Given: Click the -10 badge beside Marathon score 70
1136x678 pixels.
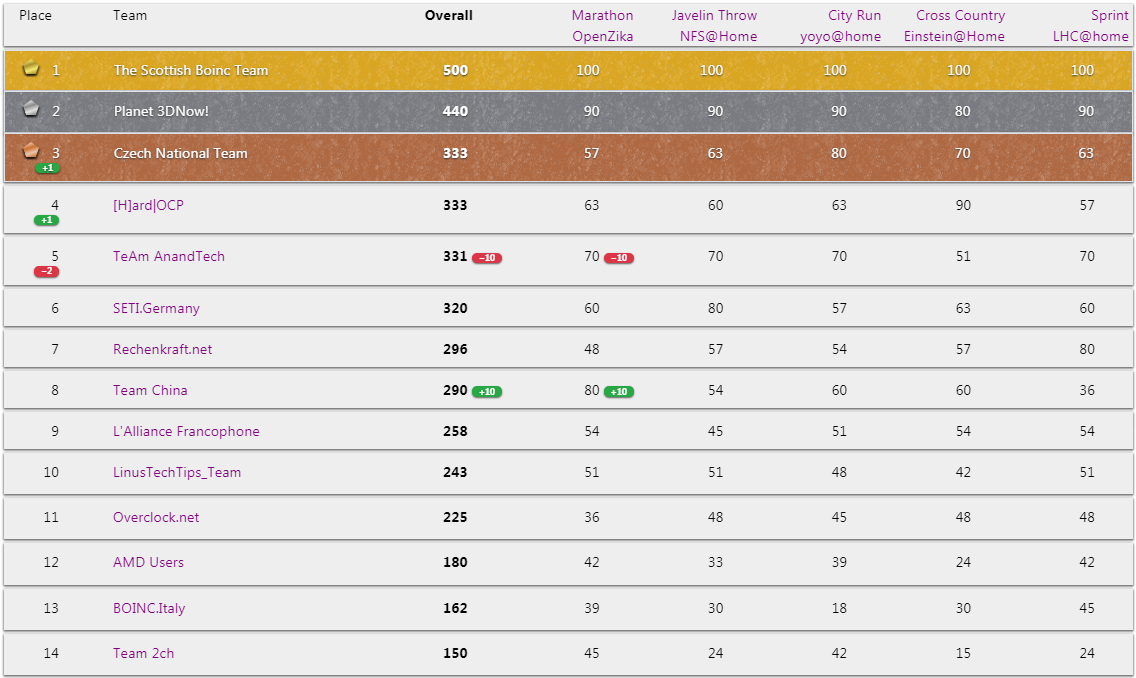Looking at the screenshot, I should [x=619, y=258].
